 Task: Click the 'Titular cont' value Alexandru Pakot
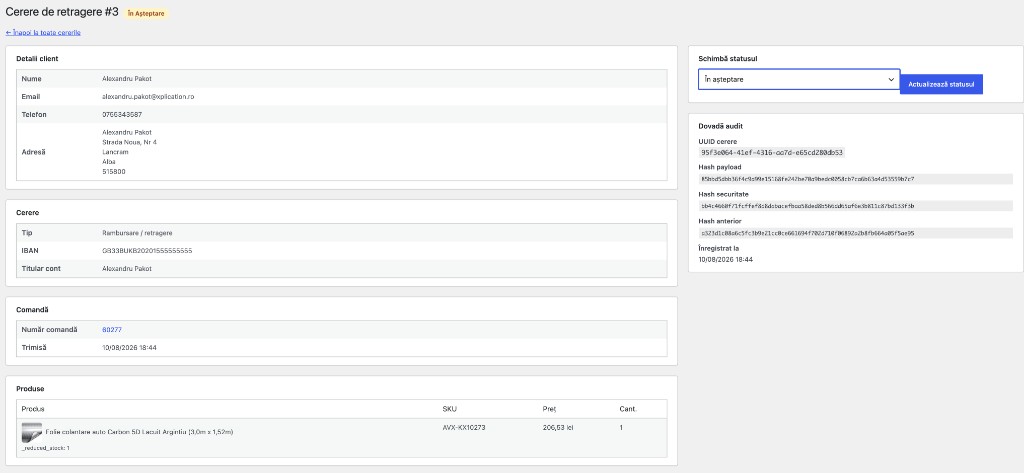[127, 269]
